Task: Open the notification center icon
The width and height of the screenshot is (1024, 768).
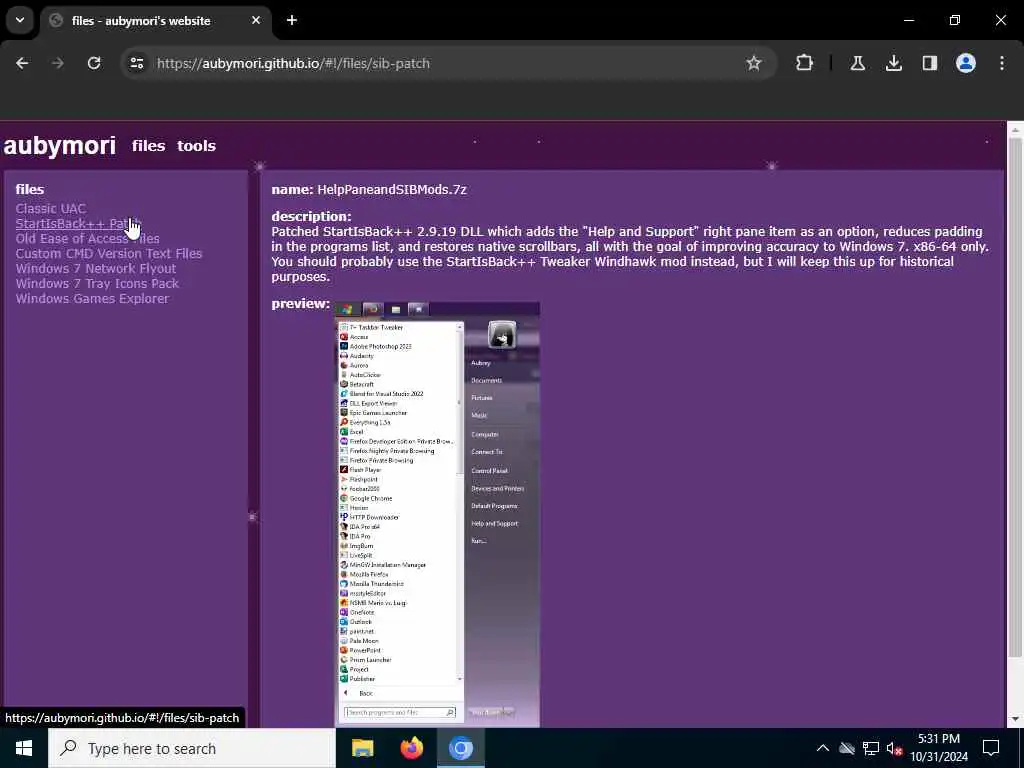Action: [991, 748]
